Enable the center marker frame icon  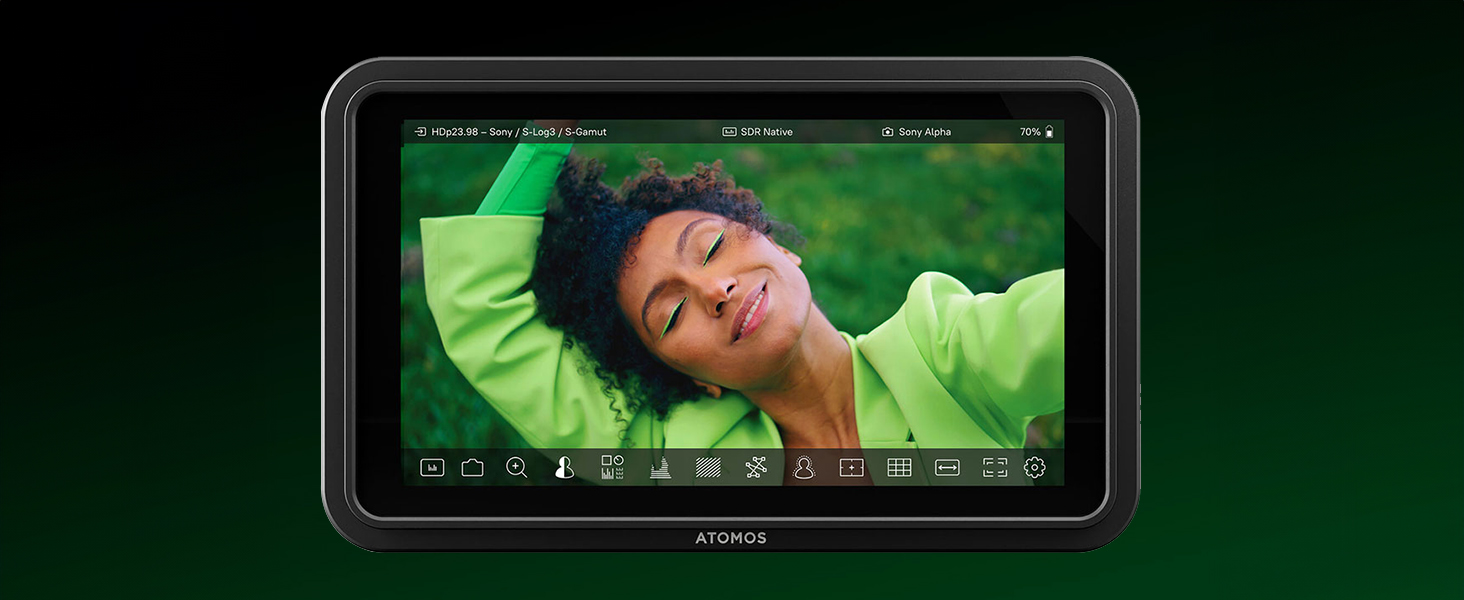pyautogui.click(x=851, y=467)
